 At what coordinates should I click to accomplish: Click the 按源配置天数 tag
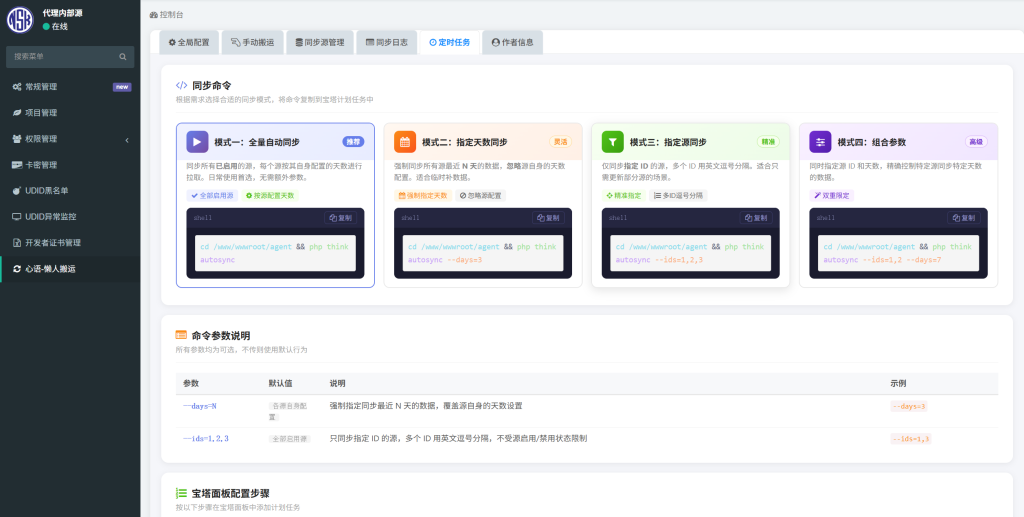[x=270, y=195]
